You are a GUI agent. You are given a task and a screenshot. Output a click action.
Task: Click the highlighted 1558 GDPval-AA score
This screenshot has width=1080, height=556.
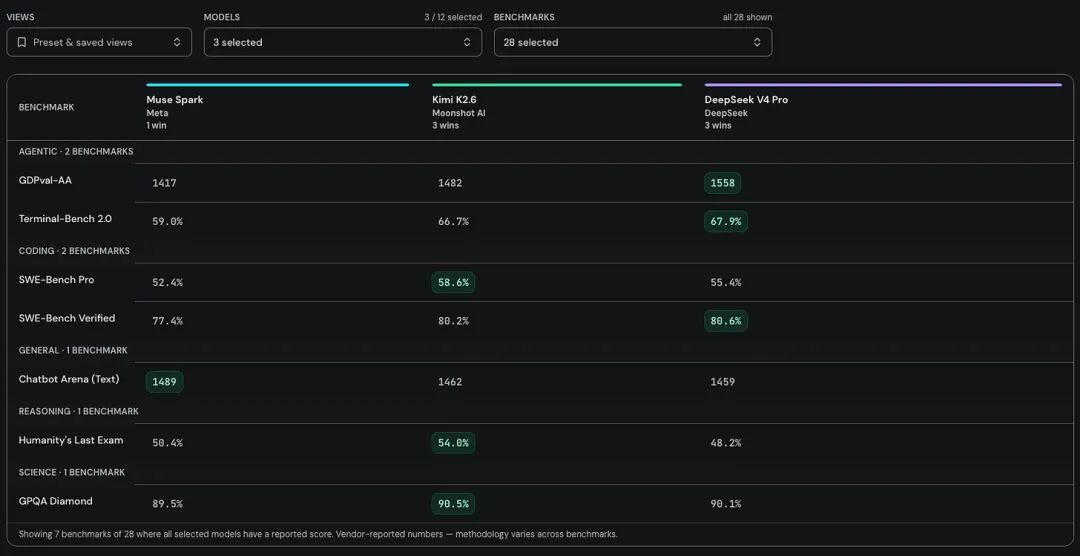click(723, 183)
